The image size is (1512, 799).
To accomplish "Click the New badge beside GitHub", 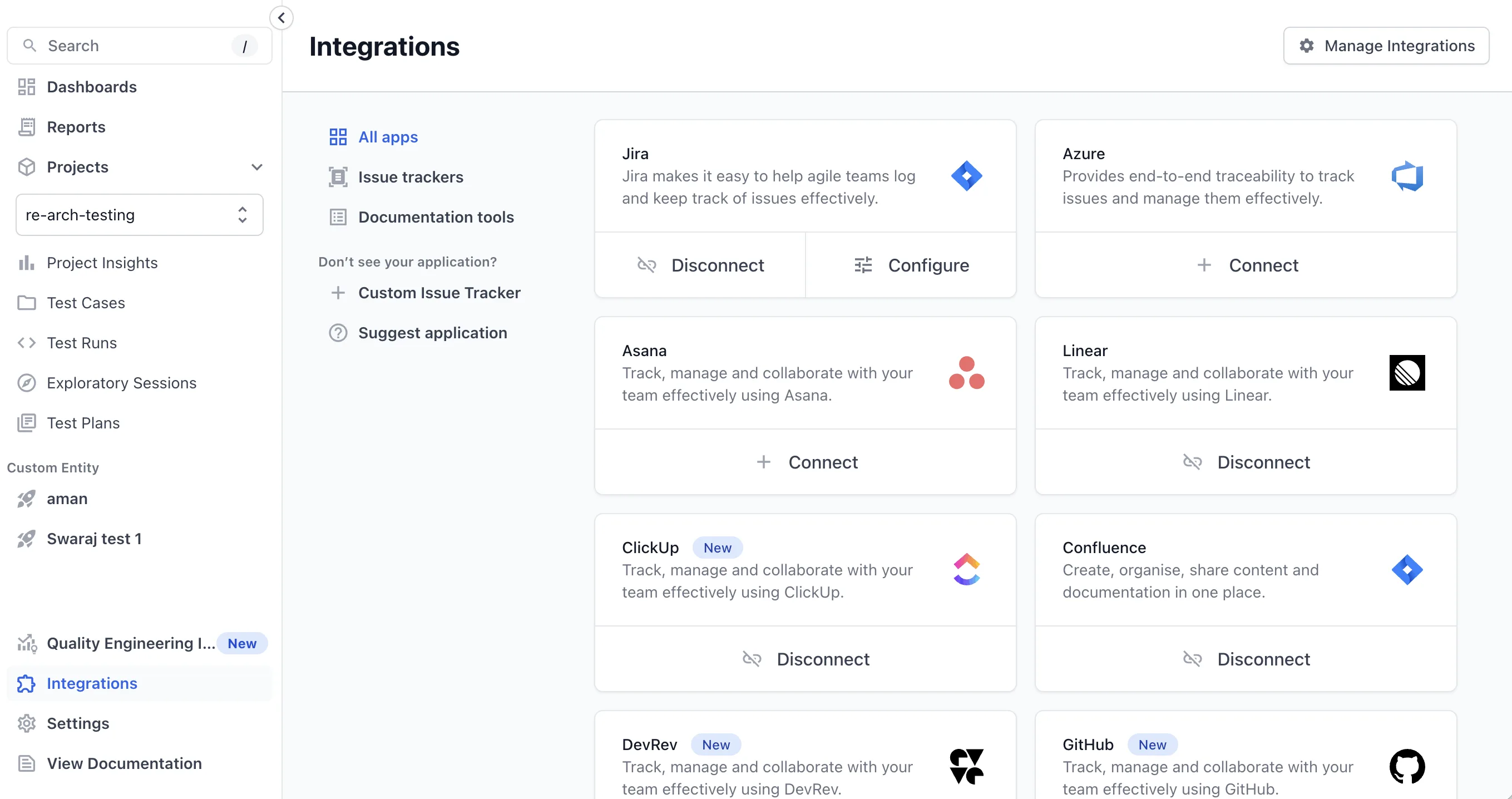I will (x=1152, y=745).
